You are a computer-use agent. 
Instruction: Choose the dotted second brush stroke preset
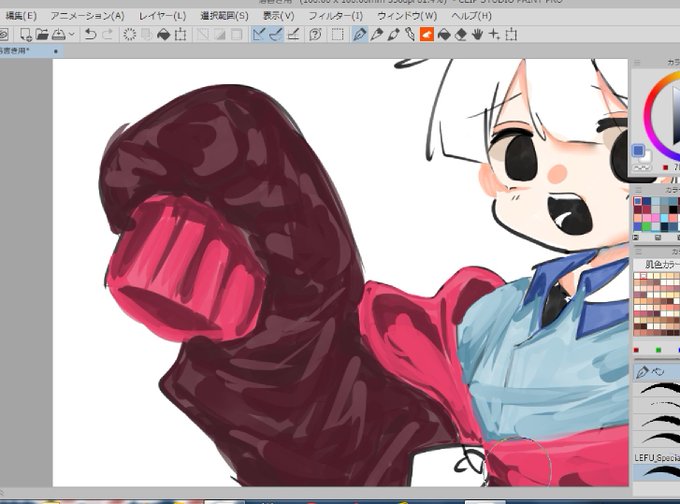[x=658, y=406]
